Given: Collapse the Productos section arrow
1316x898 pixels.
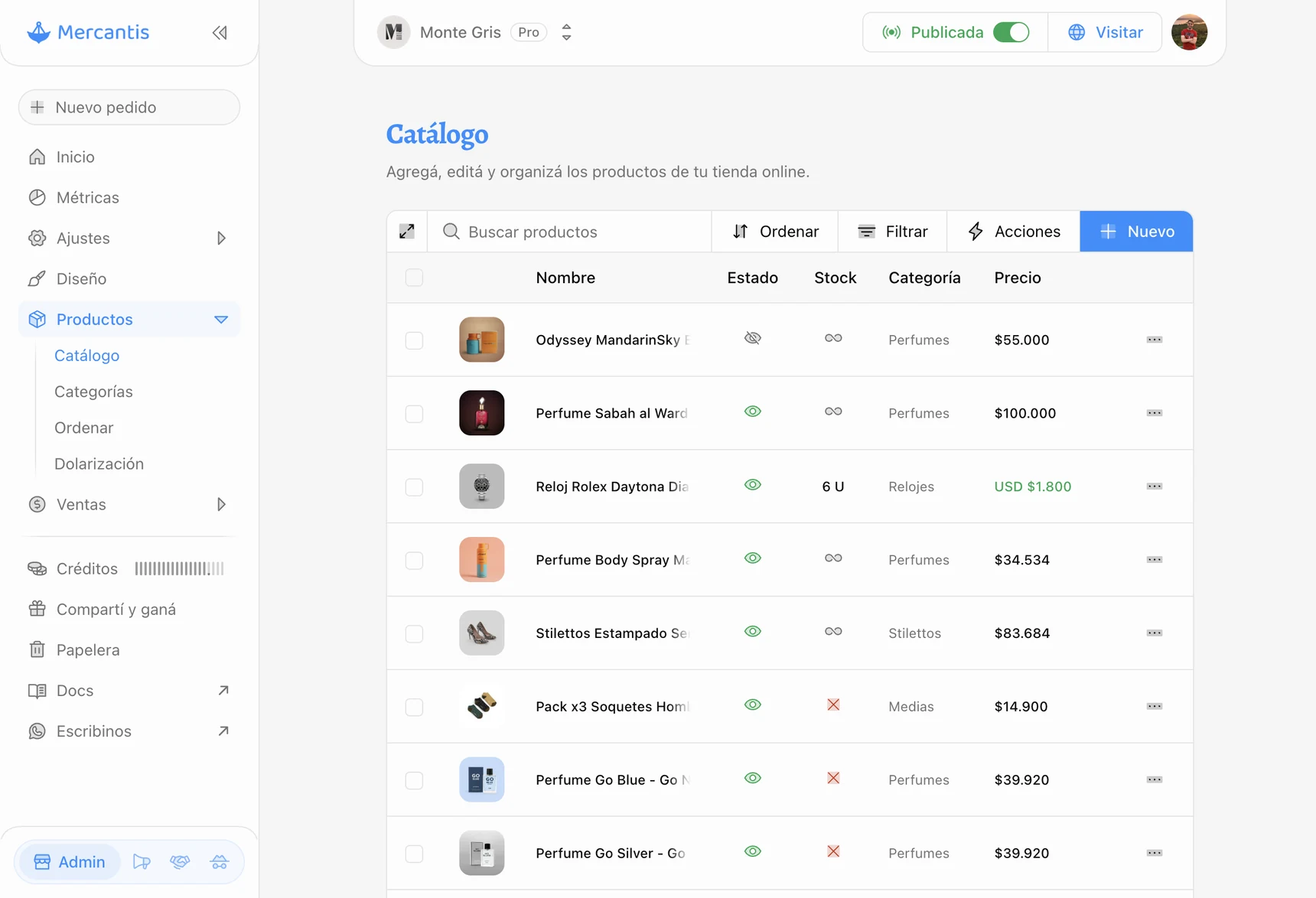Looking at the screenshot, I should pos(221,320).
